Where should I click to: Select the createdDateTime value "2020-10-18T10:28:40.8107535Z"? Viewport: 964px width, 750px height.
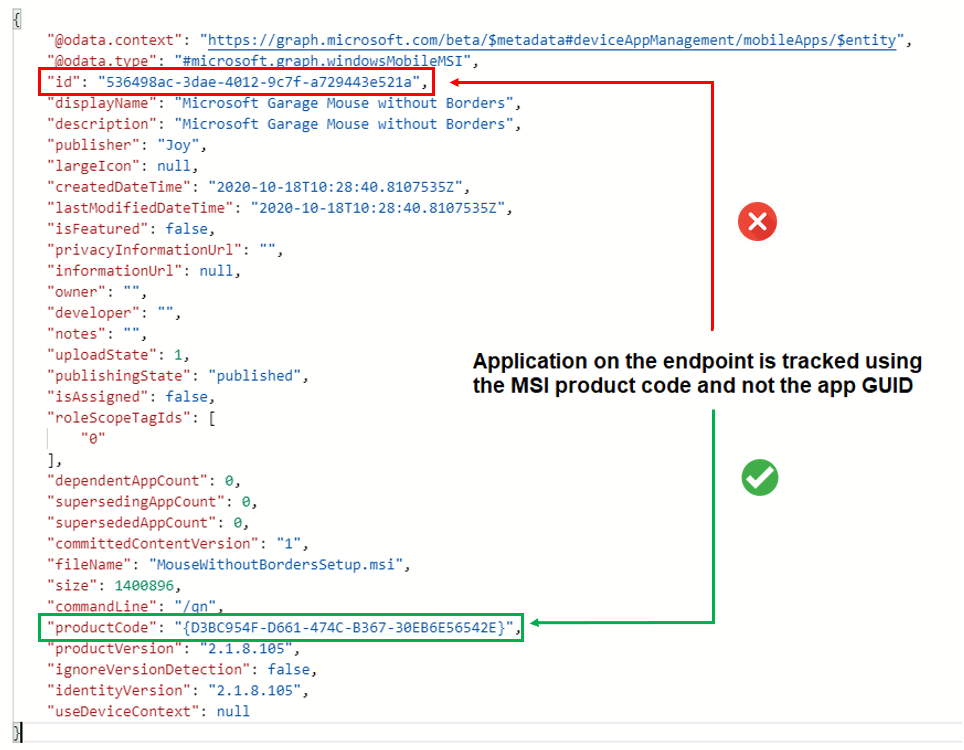(x=335, y=188)
